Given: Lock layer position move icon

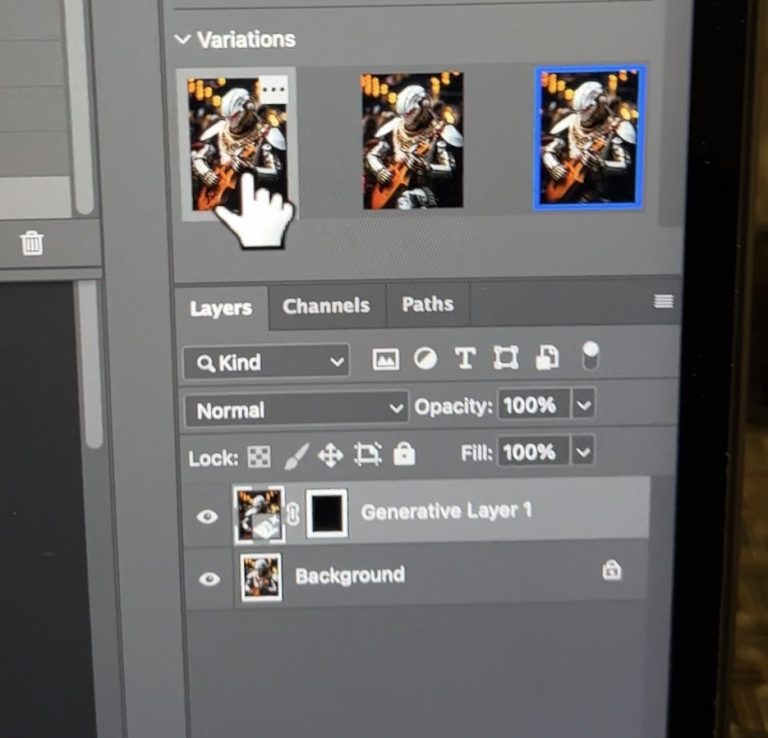Looking at the screenshot, I should pos(330,457).
